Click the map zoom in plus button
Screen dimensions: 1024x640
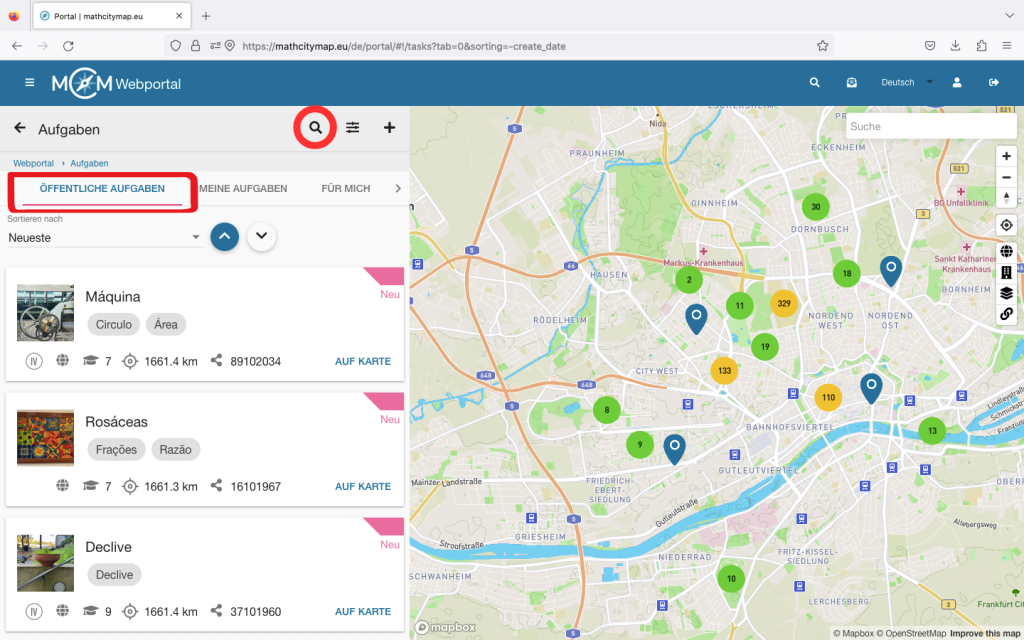click(x=1006, y=156)
